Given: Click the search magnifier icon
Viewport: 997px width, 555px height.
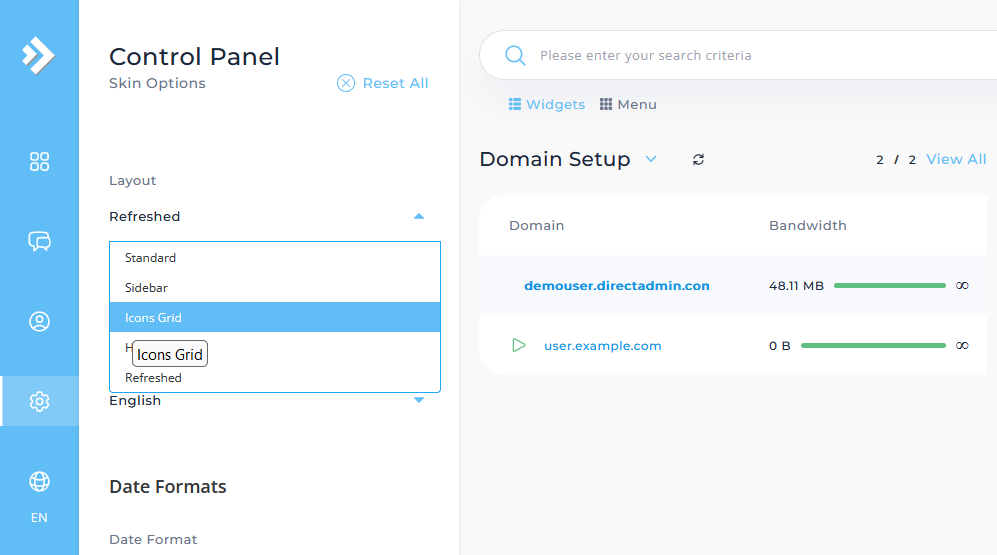Looking at the screenshot, I should [x=515, y=56].
